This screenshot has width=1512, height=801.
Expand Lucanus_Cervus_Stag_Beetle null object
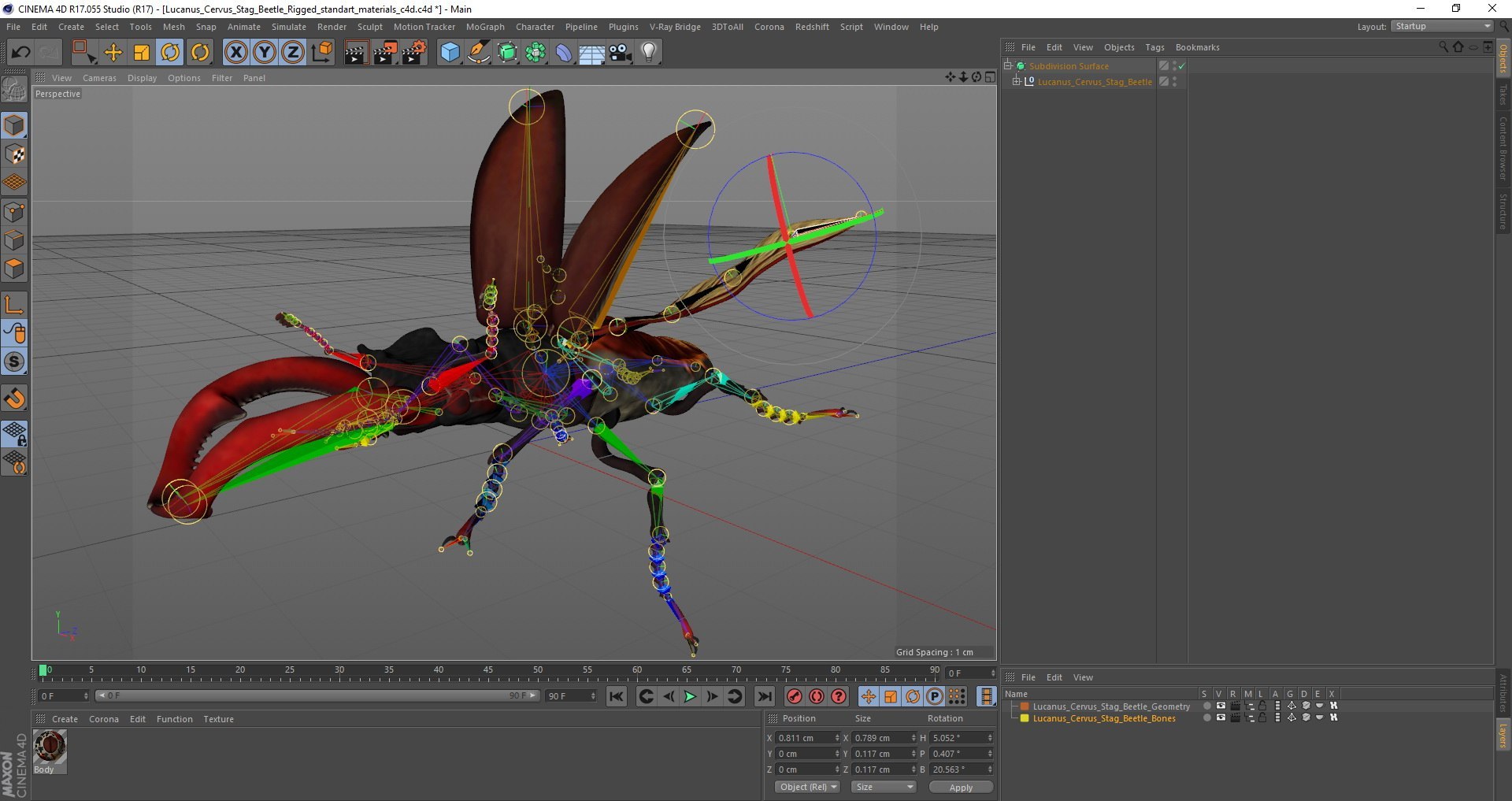(1016, 81)
